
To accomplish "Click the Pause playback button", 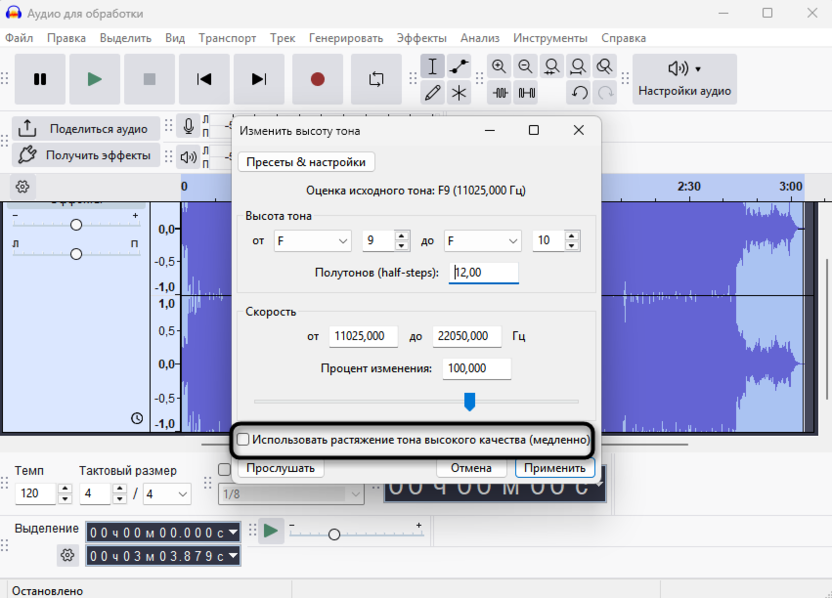I will click(40, 79).
